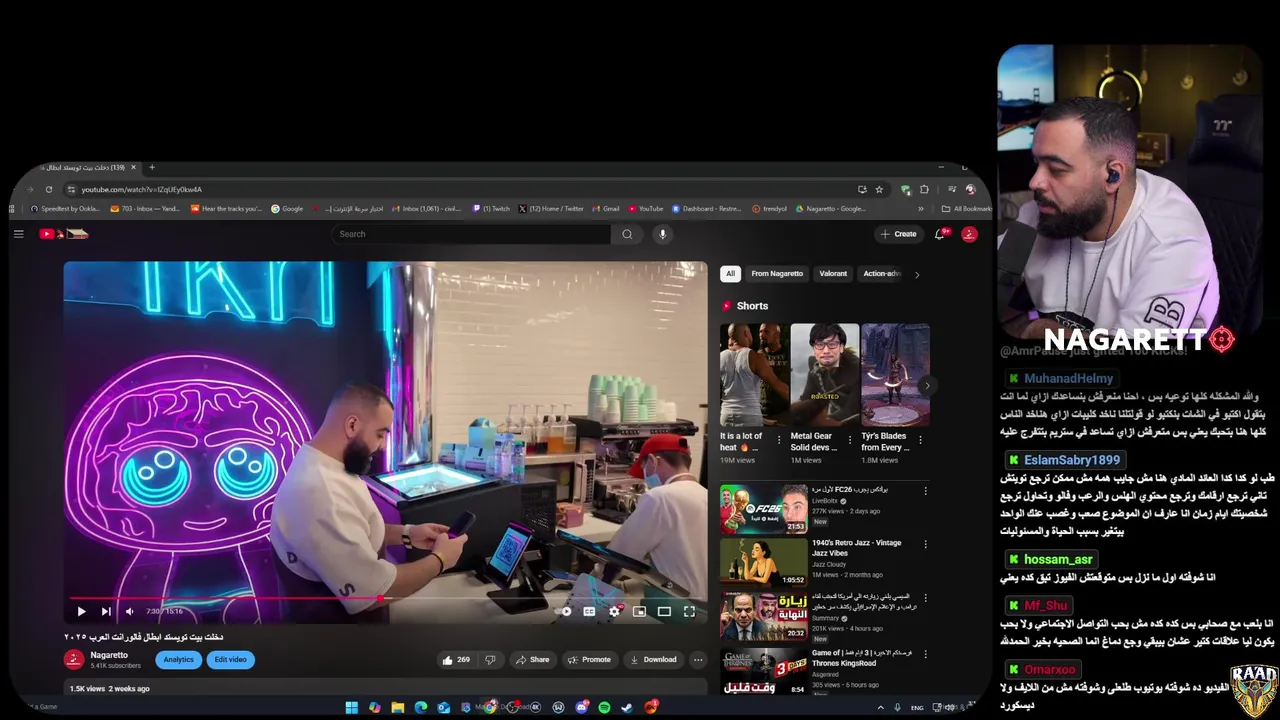Viewport: 1280px width, 720px height.
Task: Open the Speedtest by Ookla bookmark
Action: coord(65,209)
